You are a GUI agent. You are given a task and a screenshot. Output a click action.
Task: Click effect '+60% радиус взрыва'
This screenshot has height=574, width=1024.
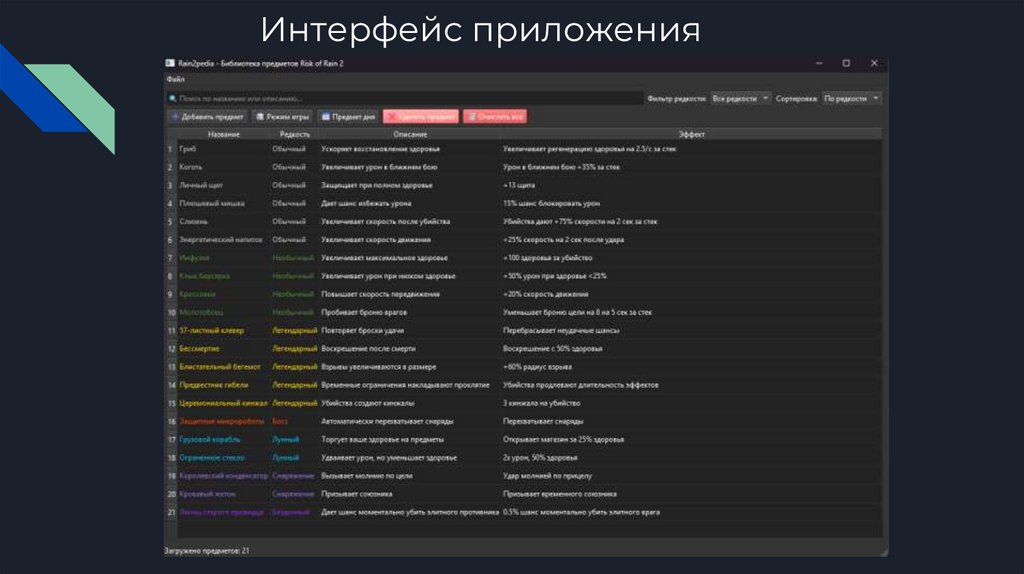point(537,367)
